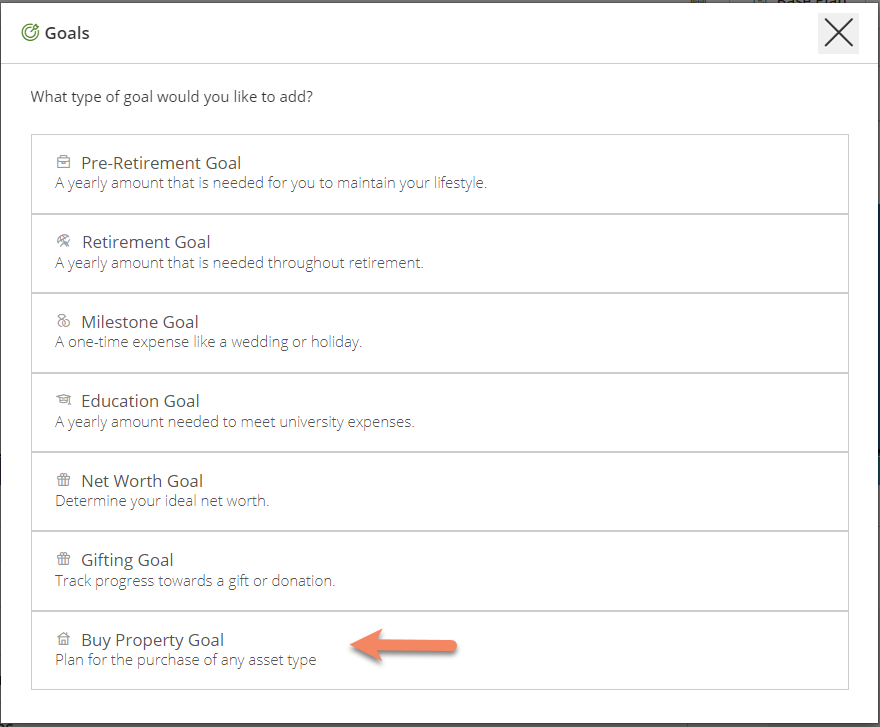Click "Determine your ideal net worth" description
Image resolution: width=880 pixels, height=727 pixels.
coord(162,501)
